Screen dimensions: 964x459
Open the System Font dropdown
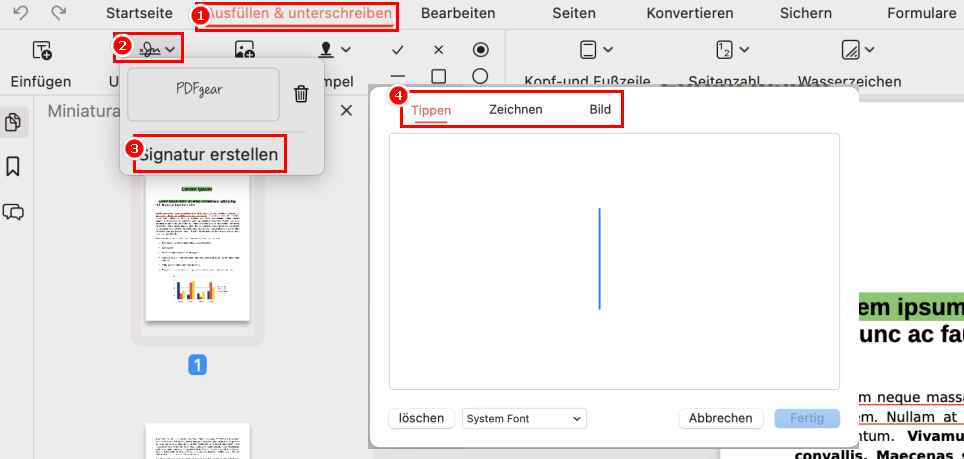[x=524, y=419]
